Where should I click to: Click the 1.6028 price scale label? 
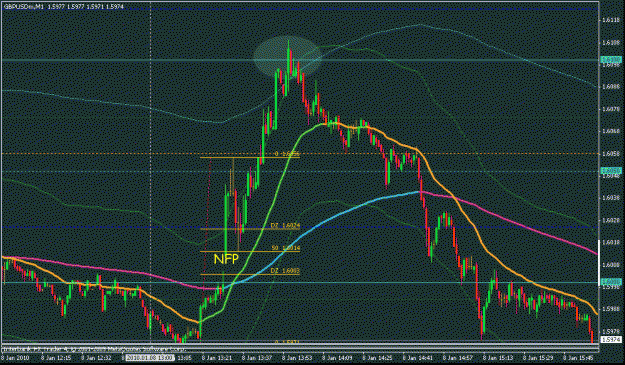[x=610, y=220]
